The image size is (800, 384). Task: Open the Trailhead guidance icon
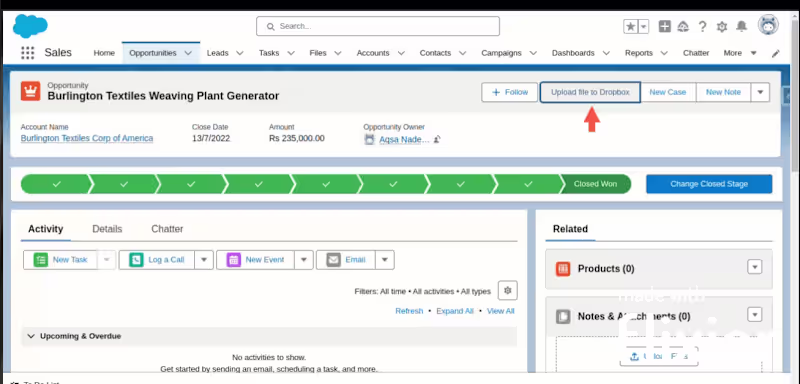(683, 27)
